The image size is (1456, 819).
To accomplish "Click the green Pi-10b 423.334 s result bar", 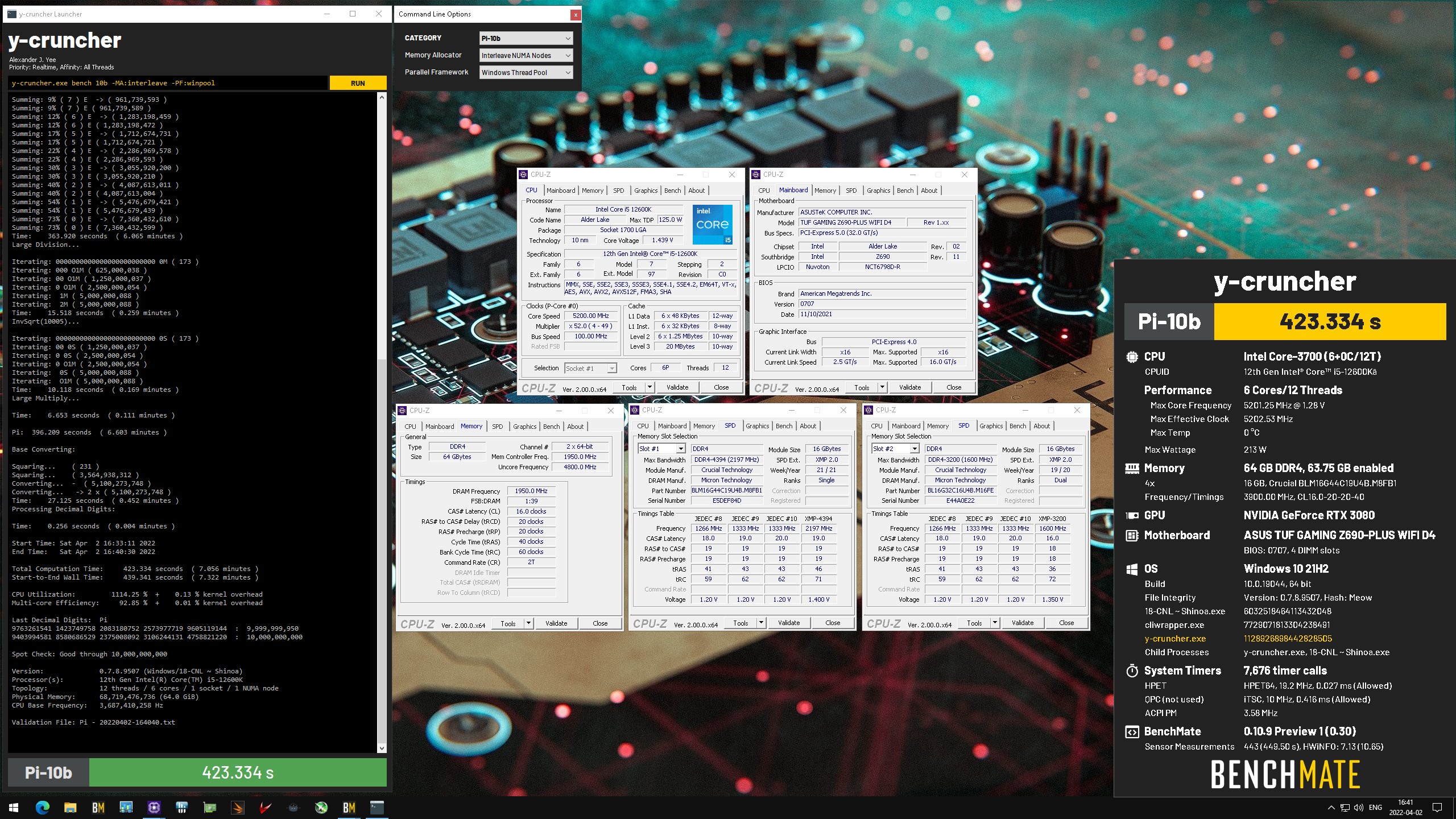I will (x=238, y=772).
